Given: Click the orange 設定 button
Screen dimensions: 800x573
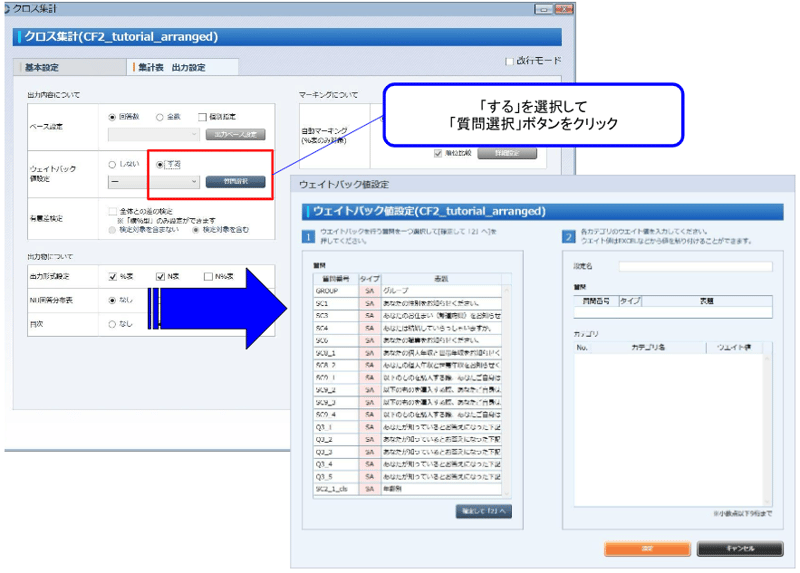Looking at the screenshot, I should (647, 549).
